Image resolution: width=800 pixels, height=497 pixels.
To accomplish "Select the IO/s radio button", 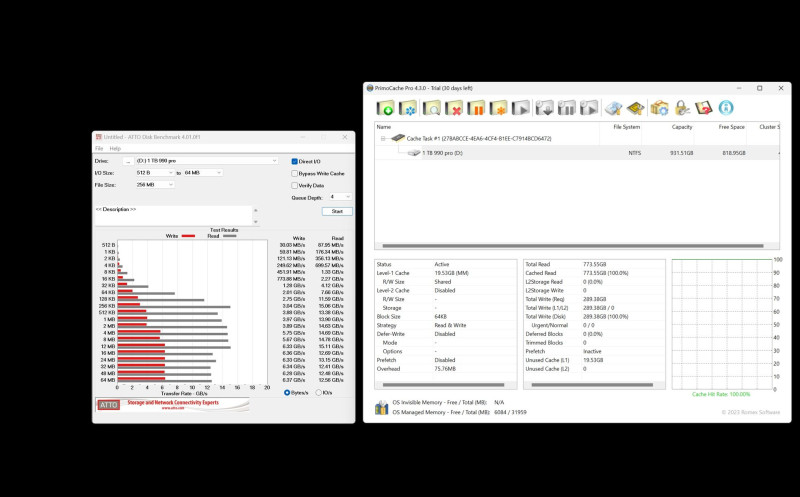I will click(318, 392).
